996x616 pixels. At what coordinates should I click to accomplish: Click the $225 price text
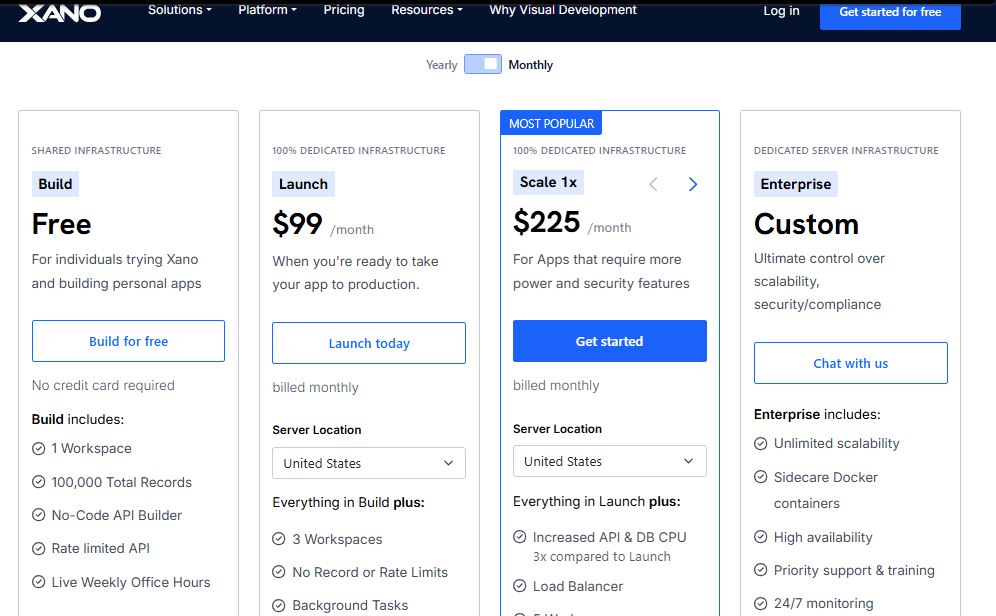click(546, 222)
